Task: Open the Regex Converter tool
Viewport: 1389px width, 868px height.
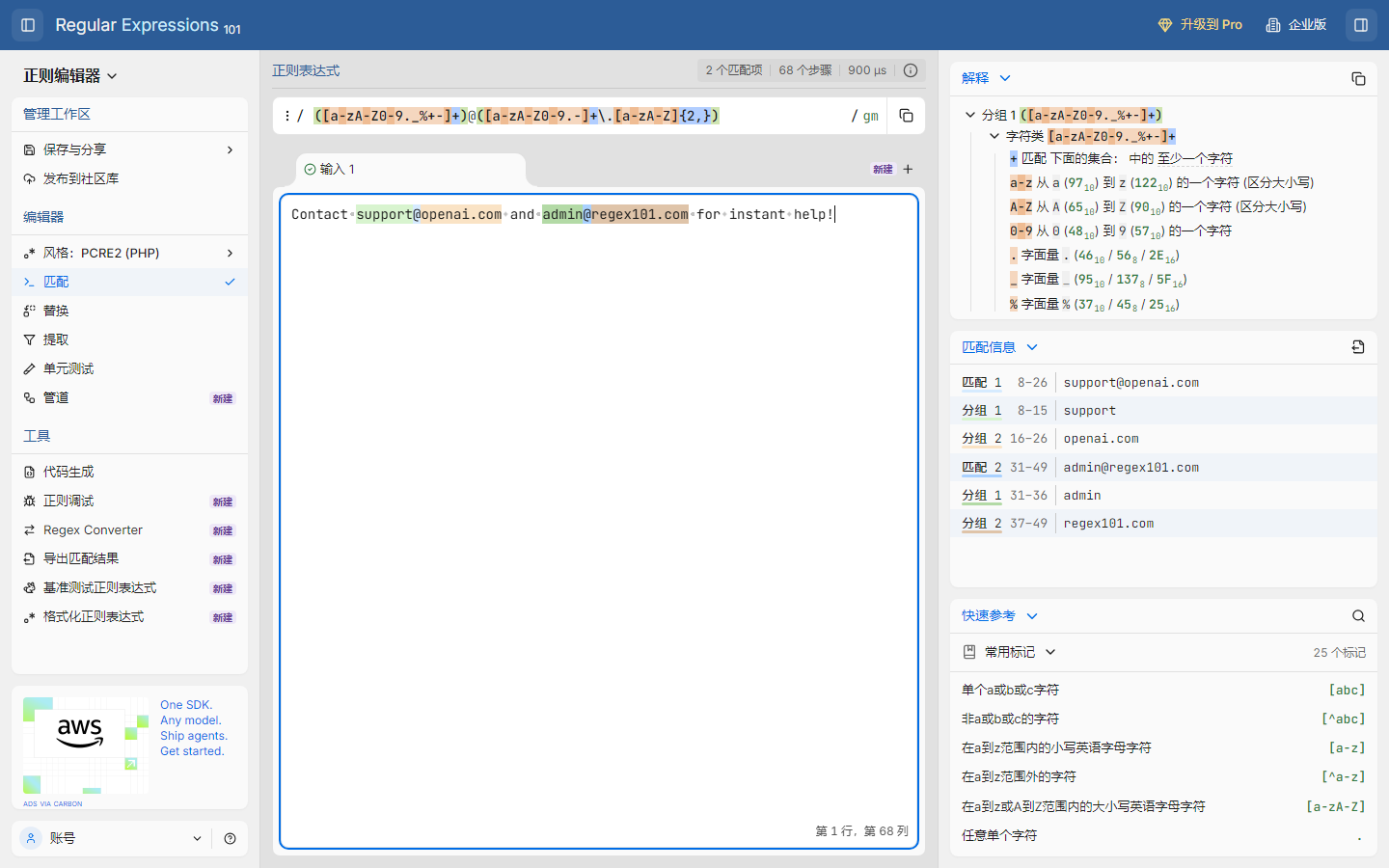Action: [130, 529]
